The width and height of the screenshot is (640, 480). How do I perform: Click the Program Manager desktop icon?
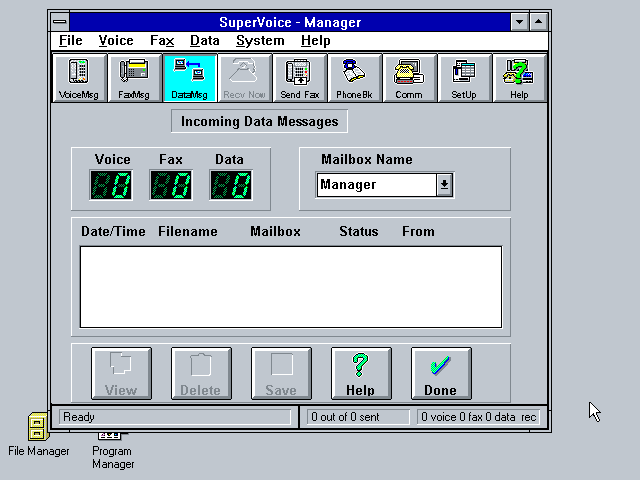click(x=113, y=451)
